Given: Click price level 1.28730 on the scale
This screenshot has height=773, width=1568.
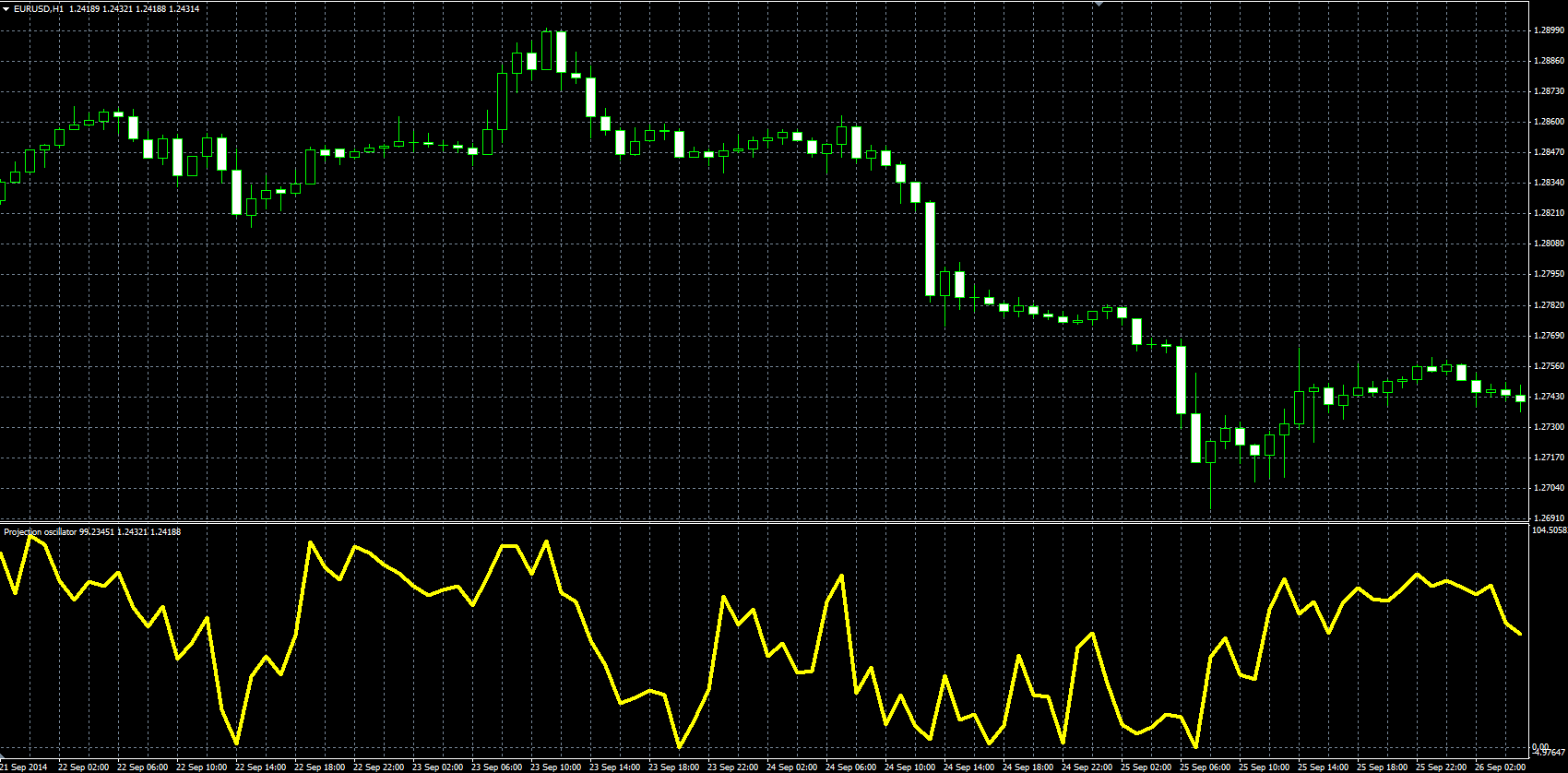Looking at the screenshot, I should [1549, 91].
